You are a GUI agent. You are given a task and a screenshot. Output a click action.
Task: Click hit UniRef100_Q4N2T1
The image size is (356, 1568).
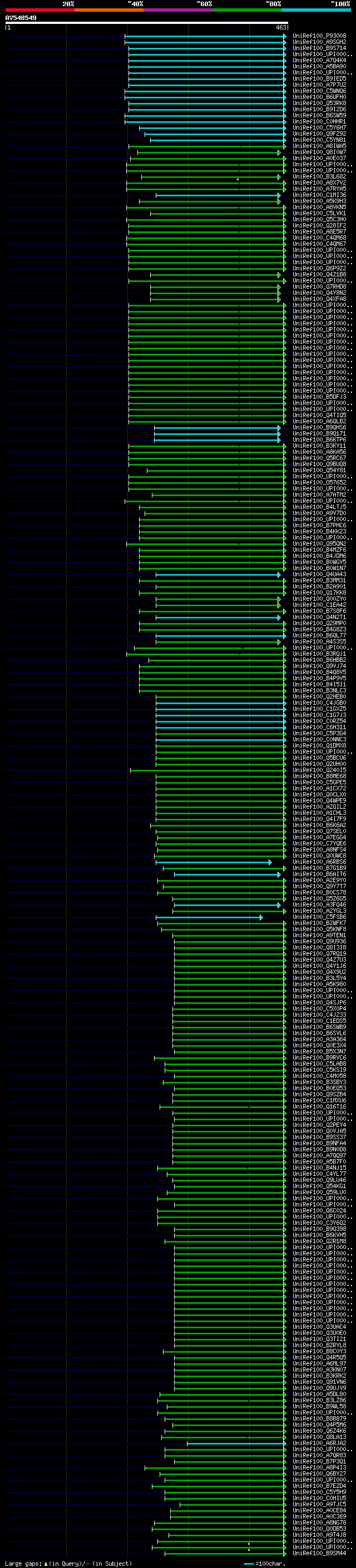319,617
